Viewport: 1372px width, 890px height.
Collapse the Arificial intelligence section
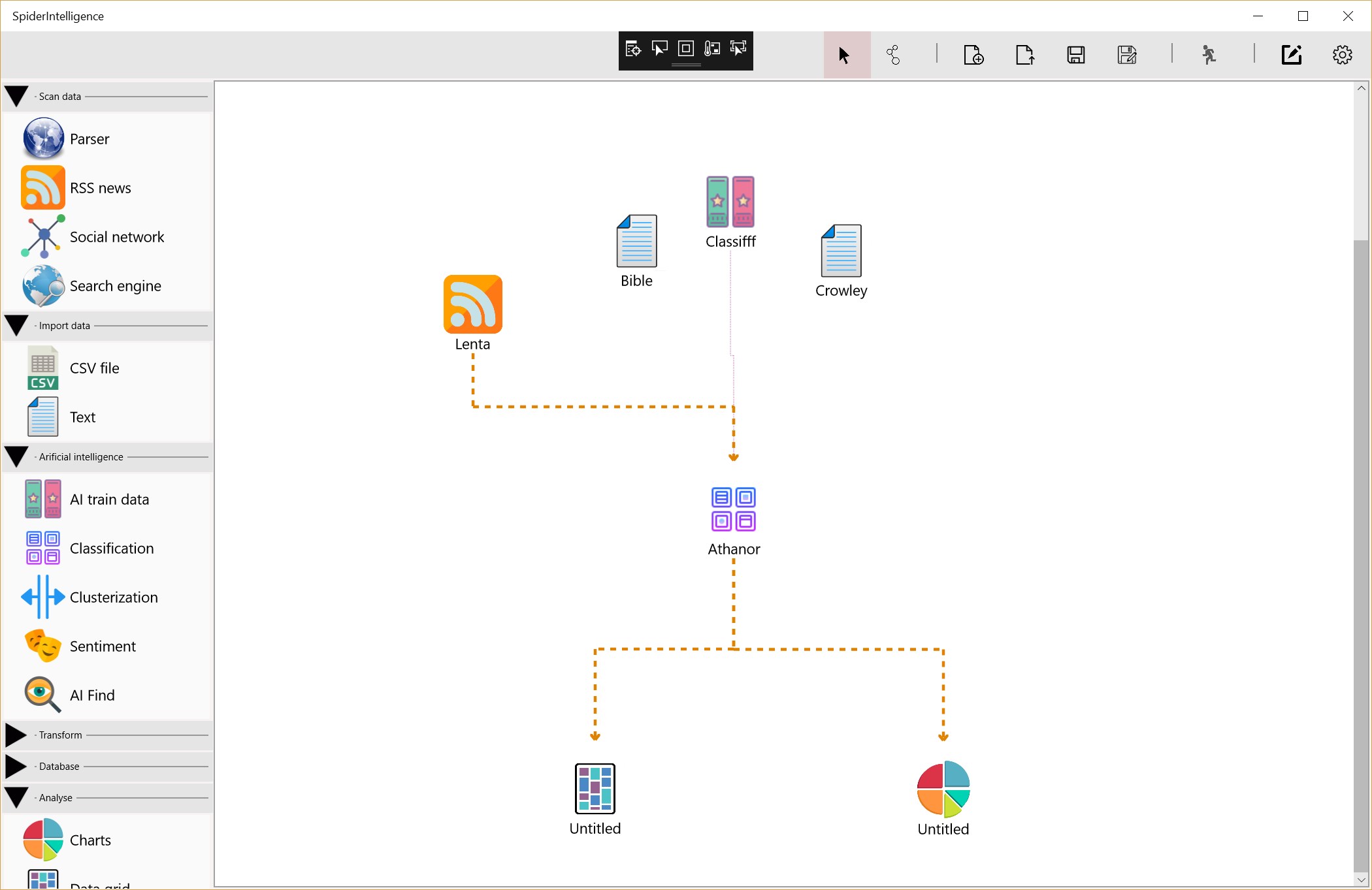pyautogui.click(x=16, y=457)
